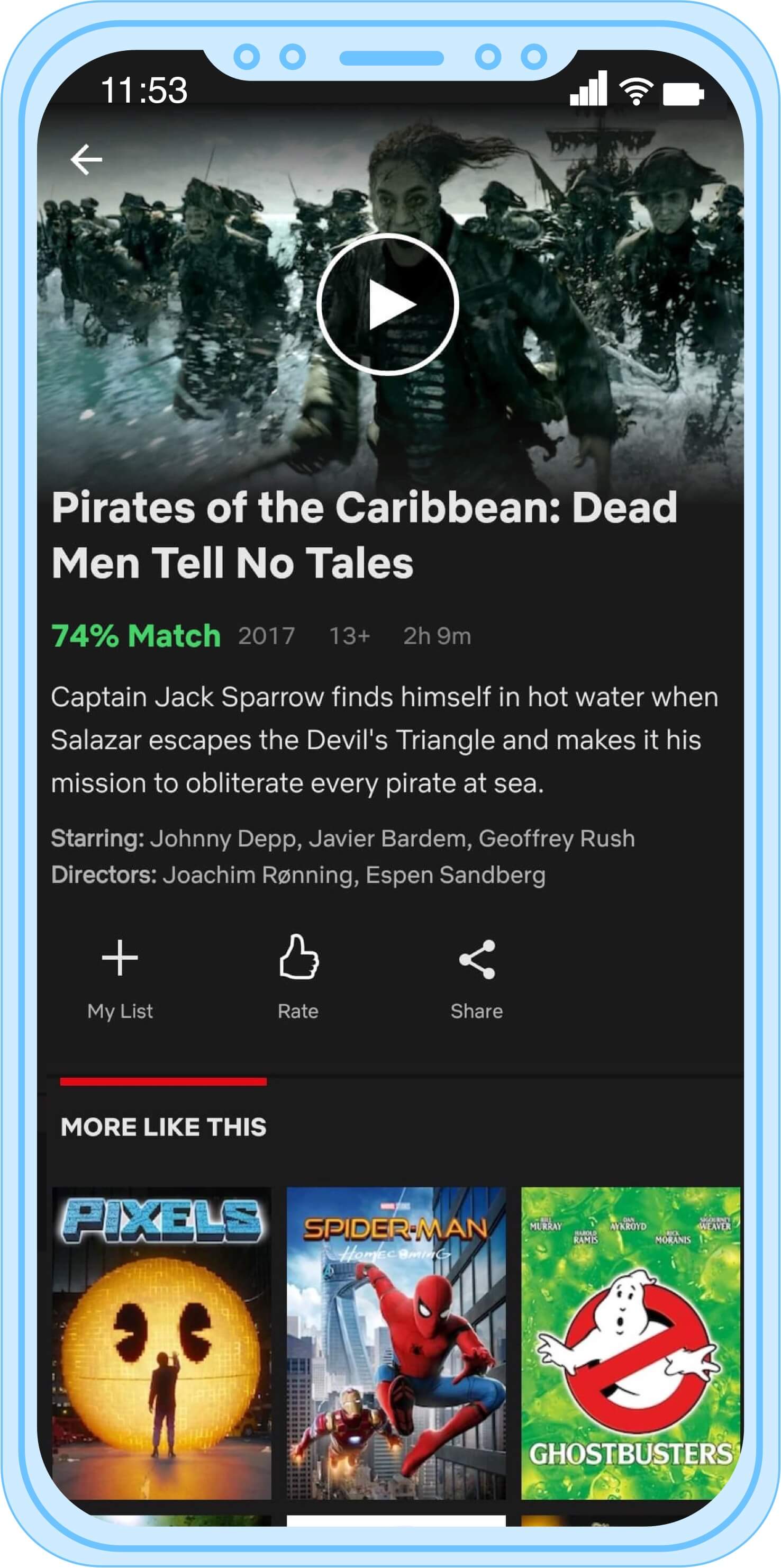Tap the red tab indicator bar

pos(164,1082)
